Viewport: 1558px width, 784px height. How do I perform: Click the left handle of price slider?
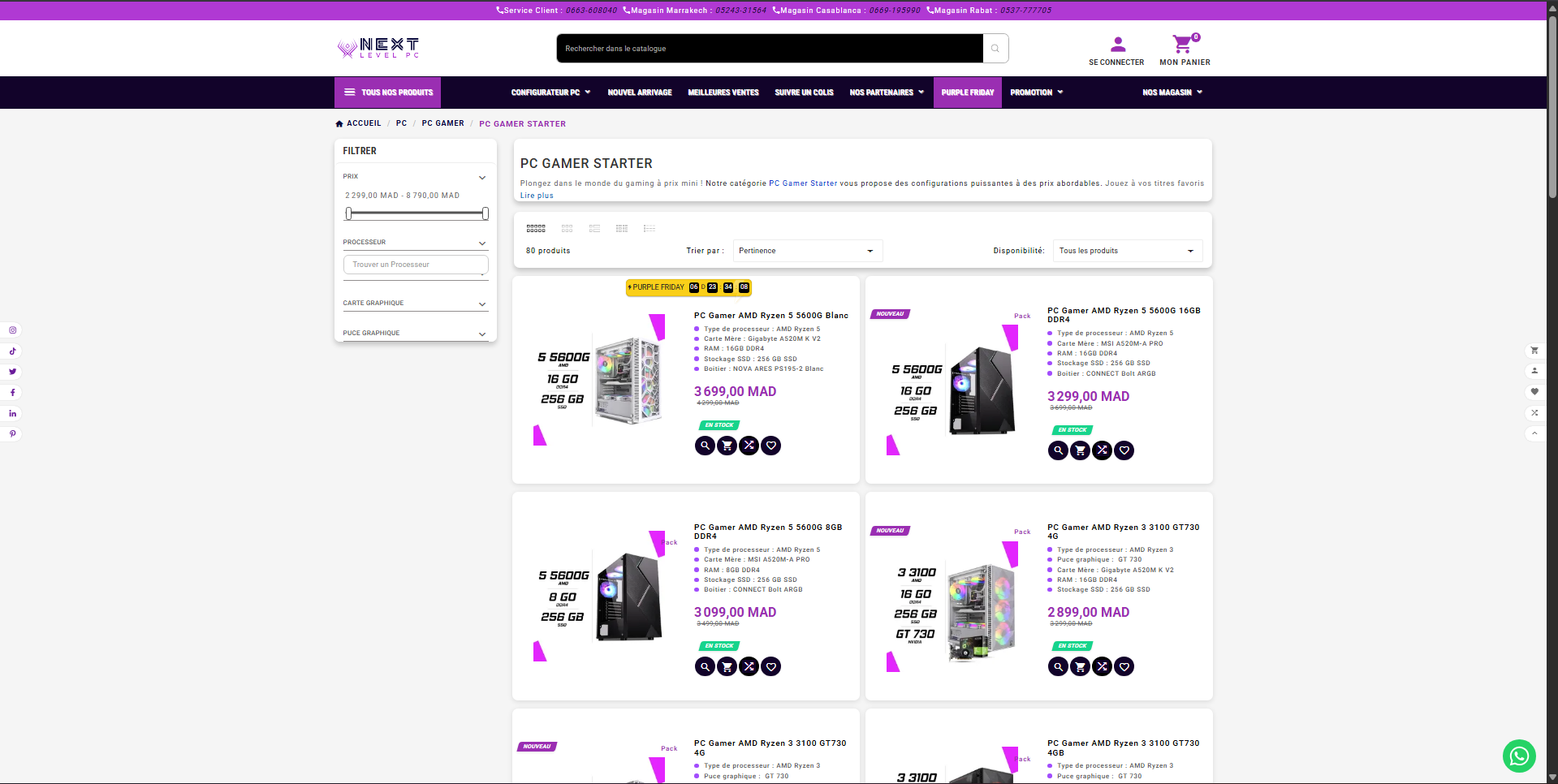pyautogui.click(x=349, y=213)
